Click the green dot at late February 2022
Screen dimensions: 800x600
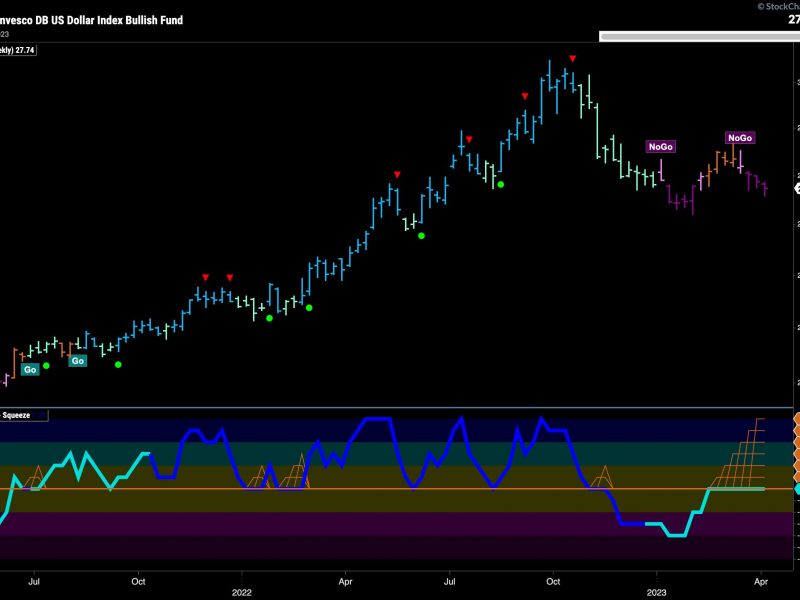pyautogui.click(x=309, y=308)
